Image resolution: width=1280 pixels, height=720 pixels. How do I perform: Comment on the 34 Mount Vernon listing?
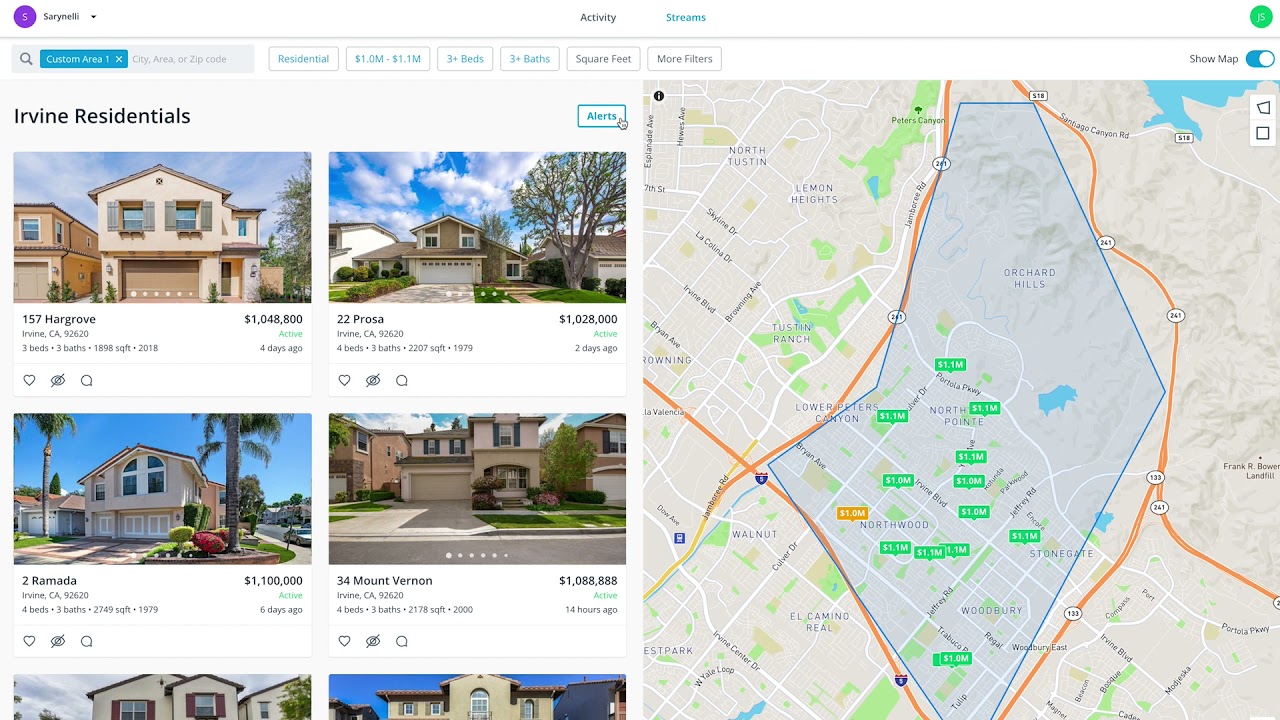coord(402,641)
